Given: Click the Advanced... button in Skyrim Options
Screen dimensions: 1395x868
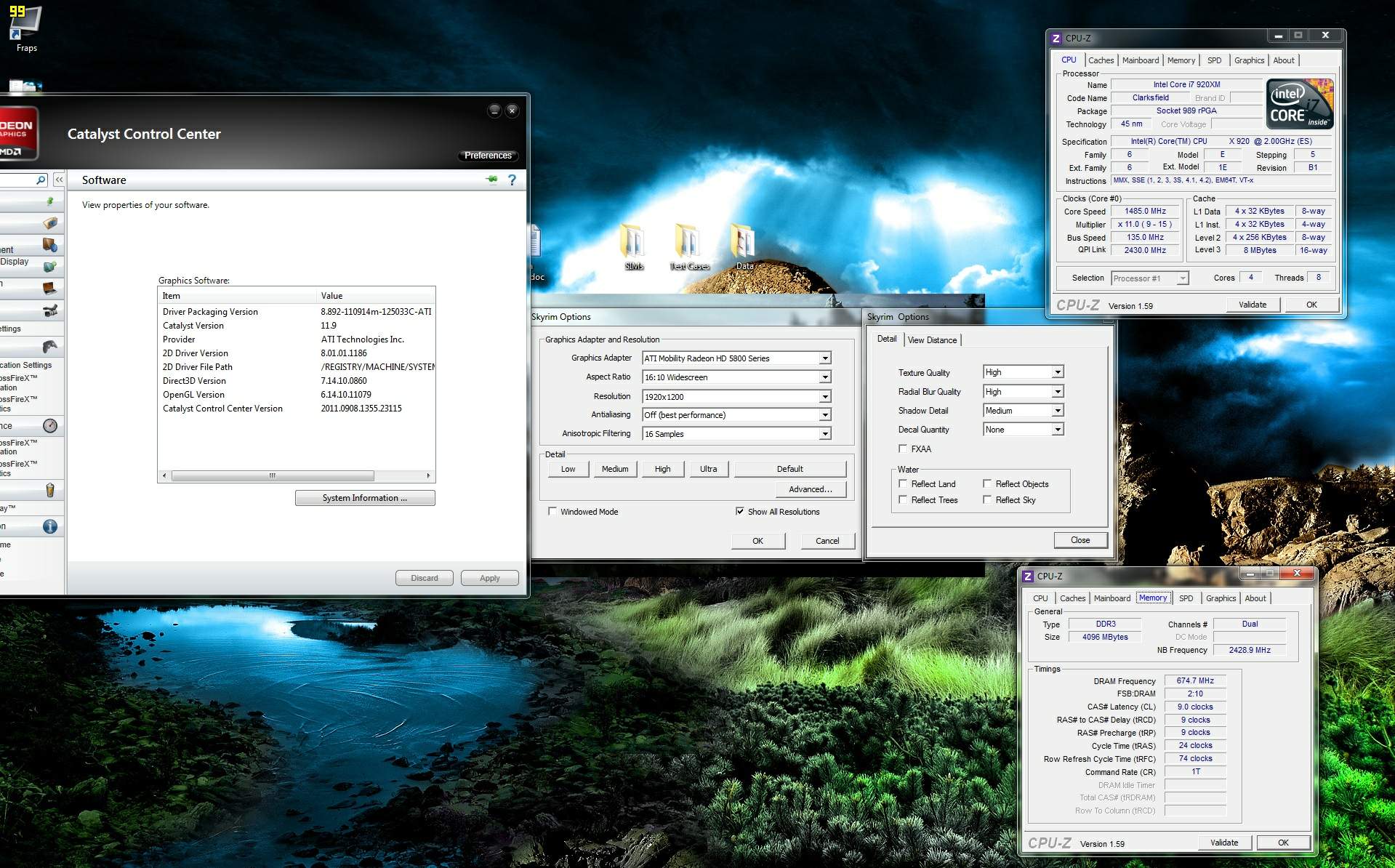Looking at the screenshot, I should [x=810, y=489].
